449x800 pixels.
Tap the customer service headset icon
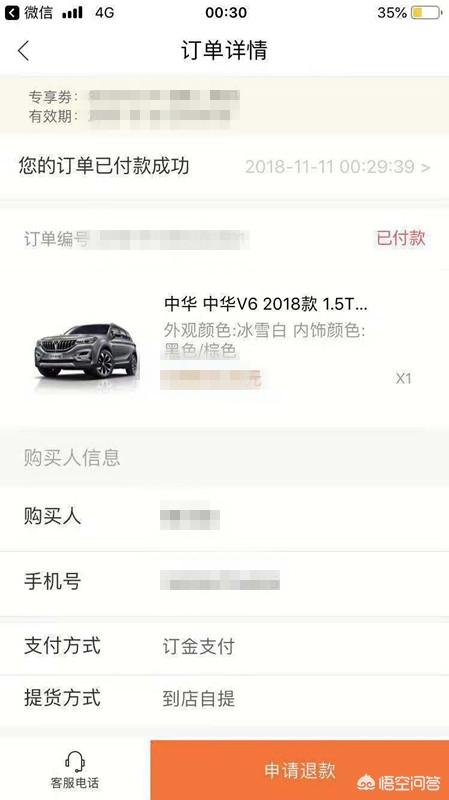click(x=75, y=762)
